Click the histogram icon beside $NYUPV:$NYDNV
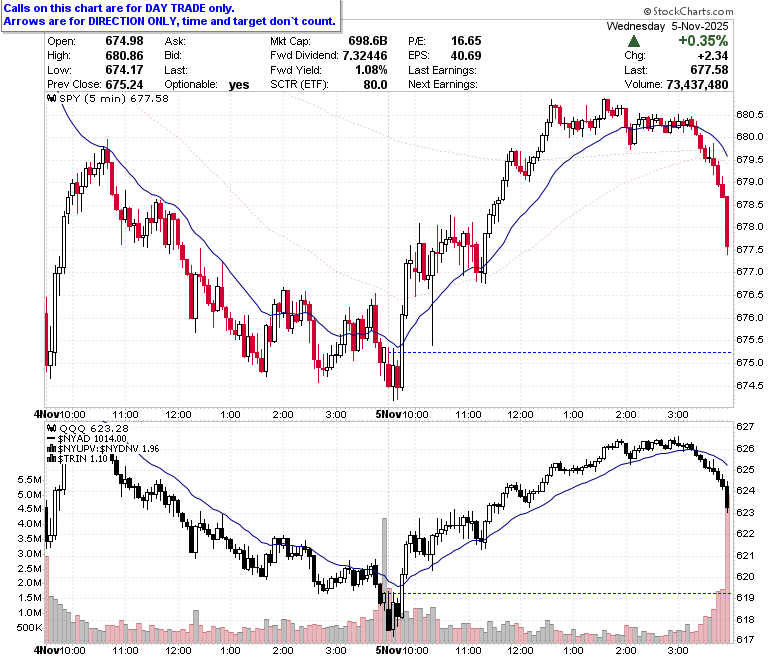Viewport: 780px width, 659px height. (52, 448)
